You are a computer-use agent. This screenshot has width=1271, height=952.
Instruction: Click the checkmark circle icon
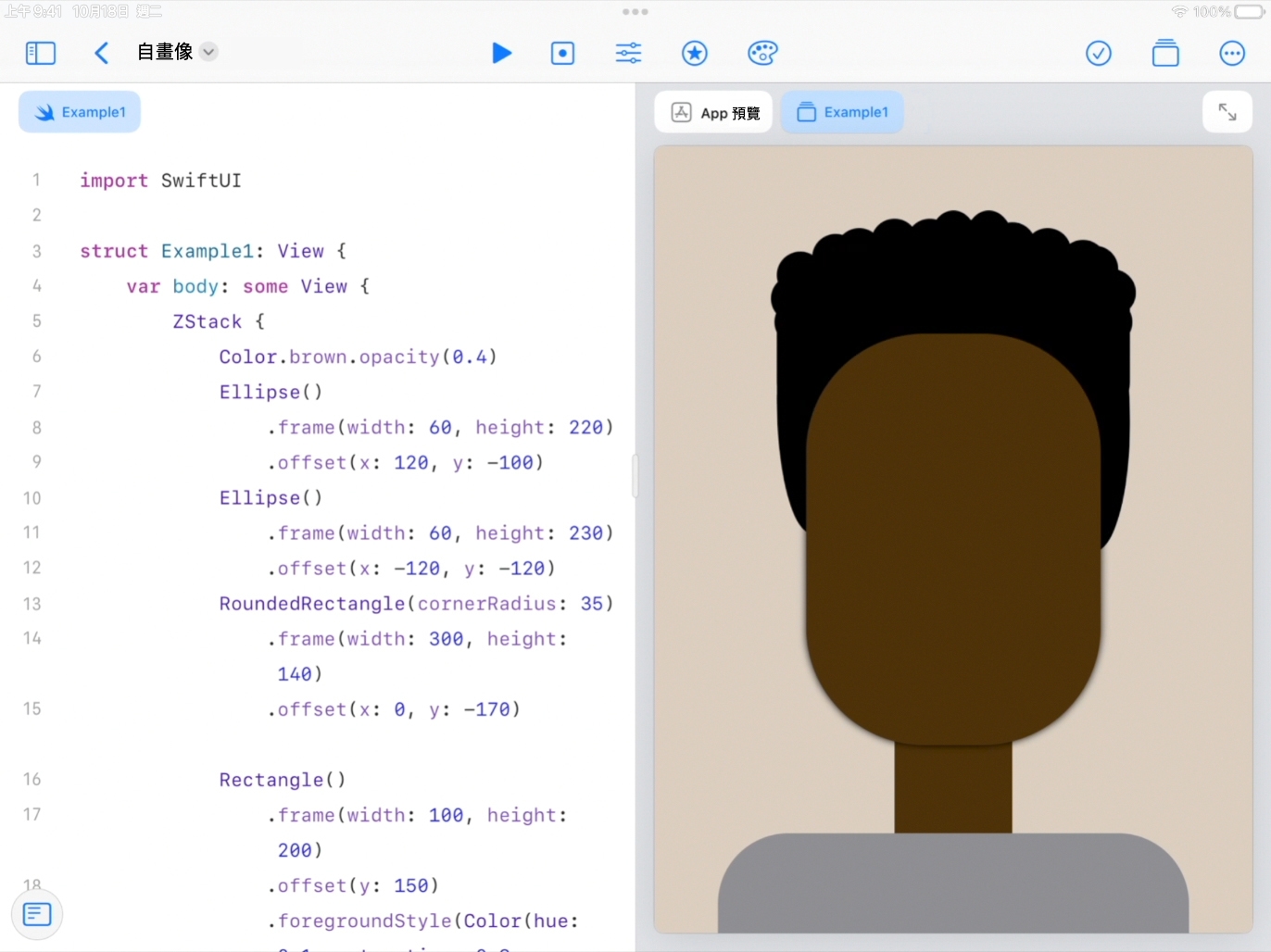point(1099,53)
